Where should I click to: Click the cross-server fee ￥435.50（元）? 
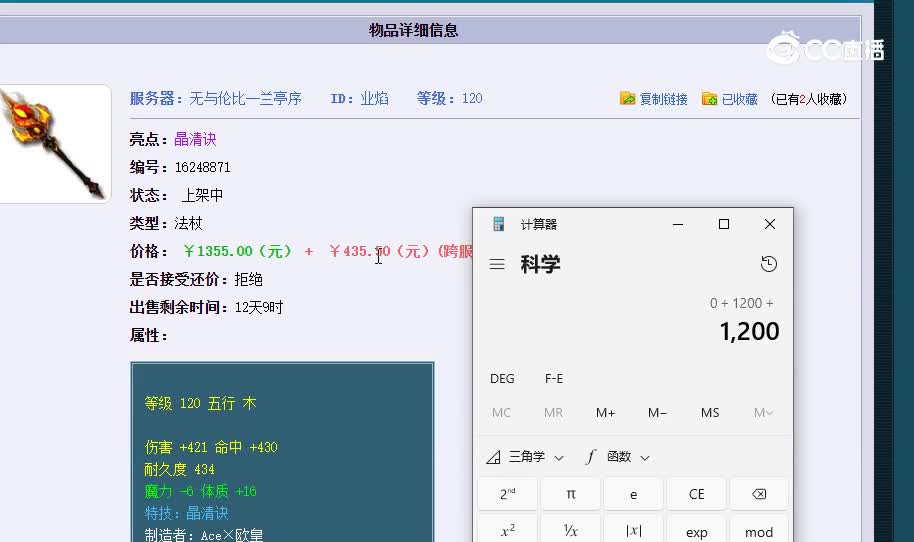pos(379,251)
